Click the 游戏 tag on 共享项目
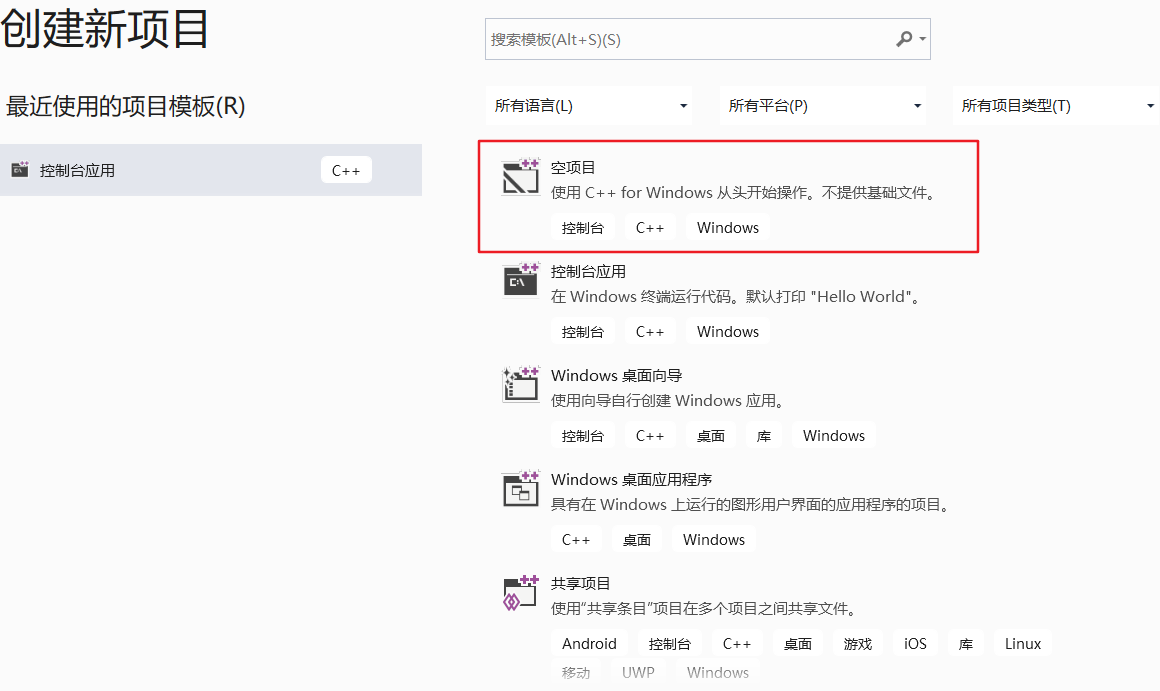 click(858, 643)
